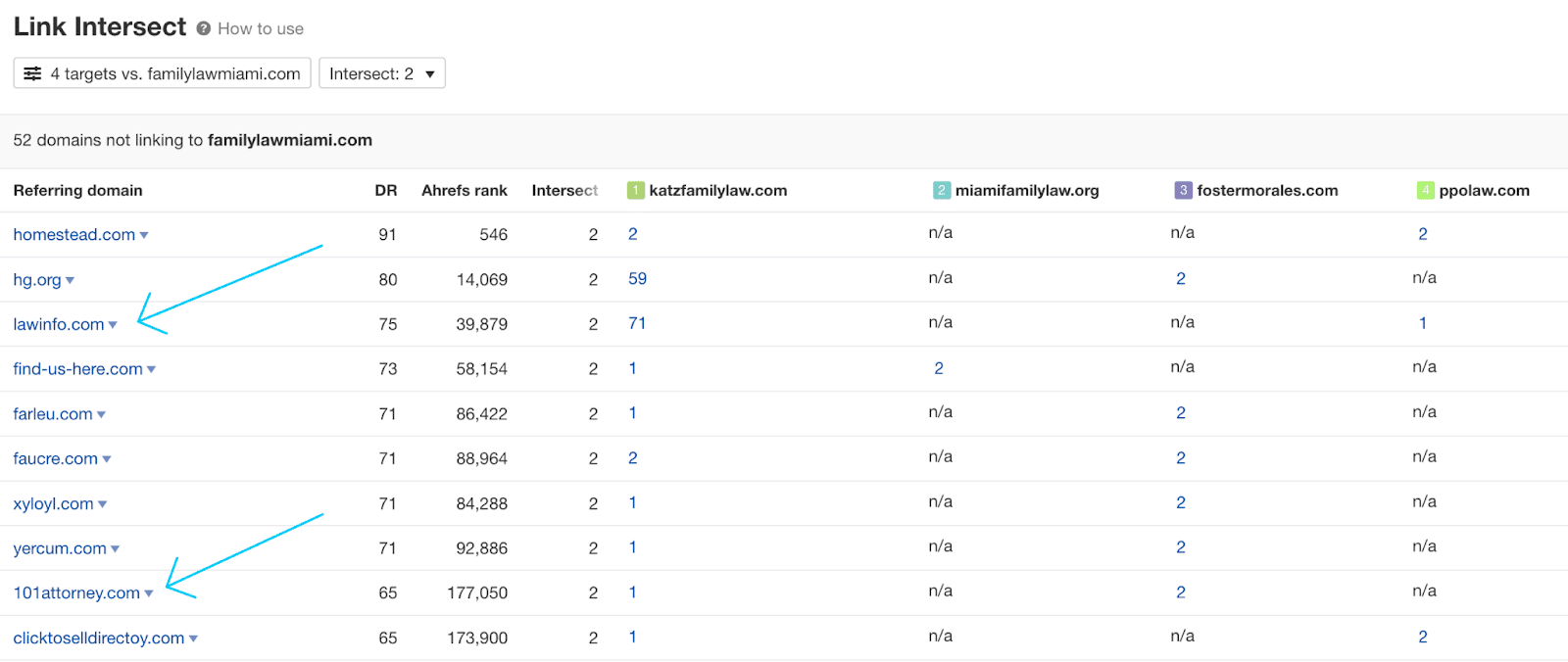Open the Intersect: 2 dropdown
This screenshot has width=1568, height=662.
point(382,73)
